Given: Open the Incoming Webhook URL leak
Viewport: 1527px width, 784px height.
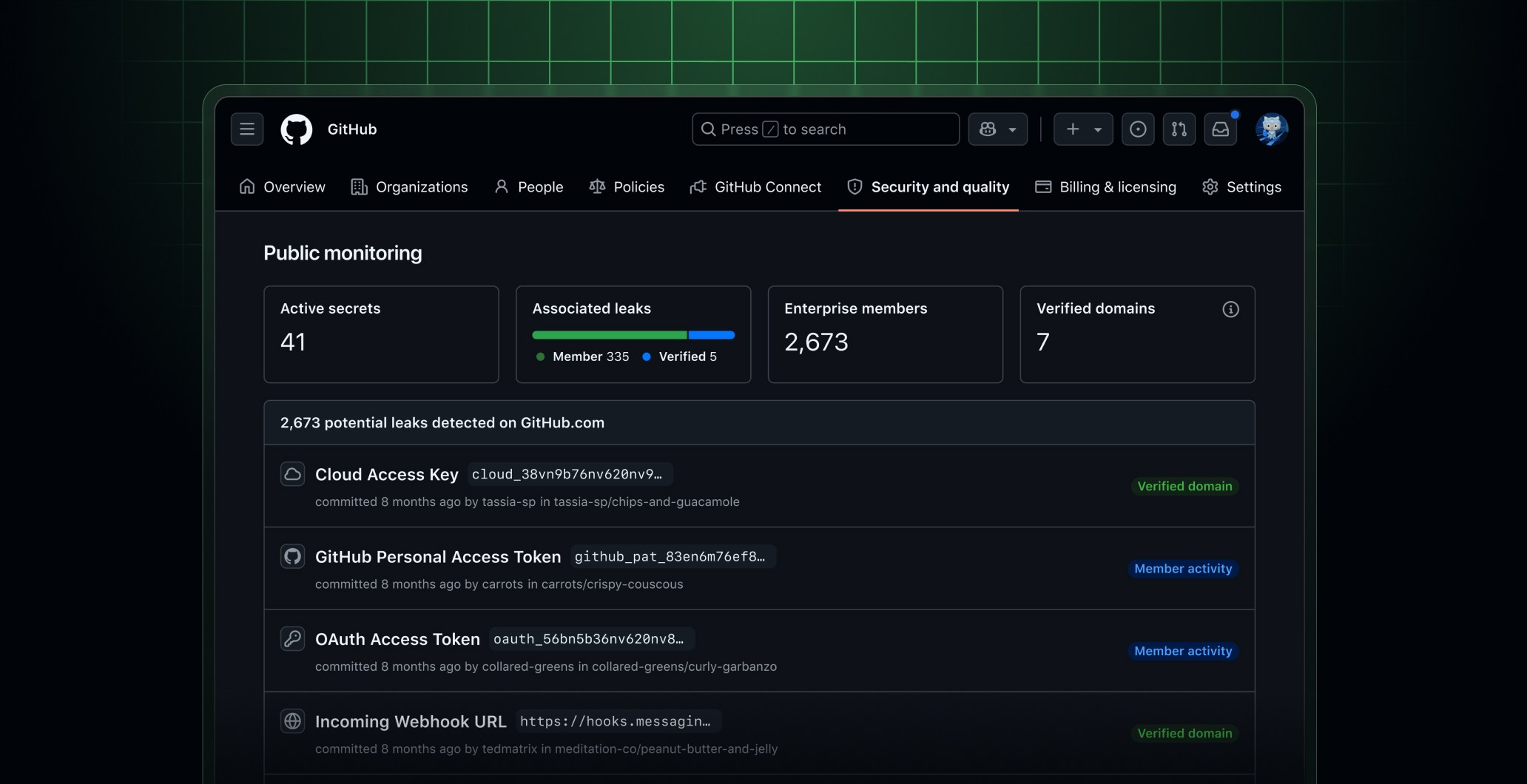Looking at the screenshot, I should 411,721.
